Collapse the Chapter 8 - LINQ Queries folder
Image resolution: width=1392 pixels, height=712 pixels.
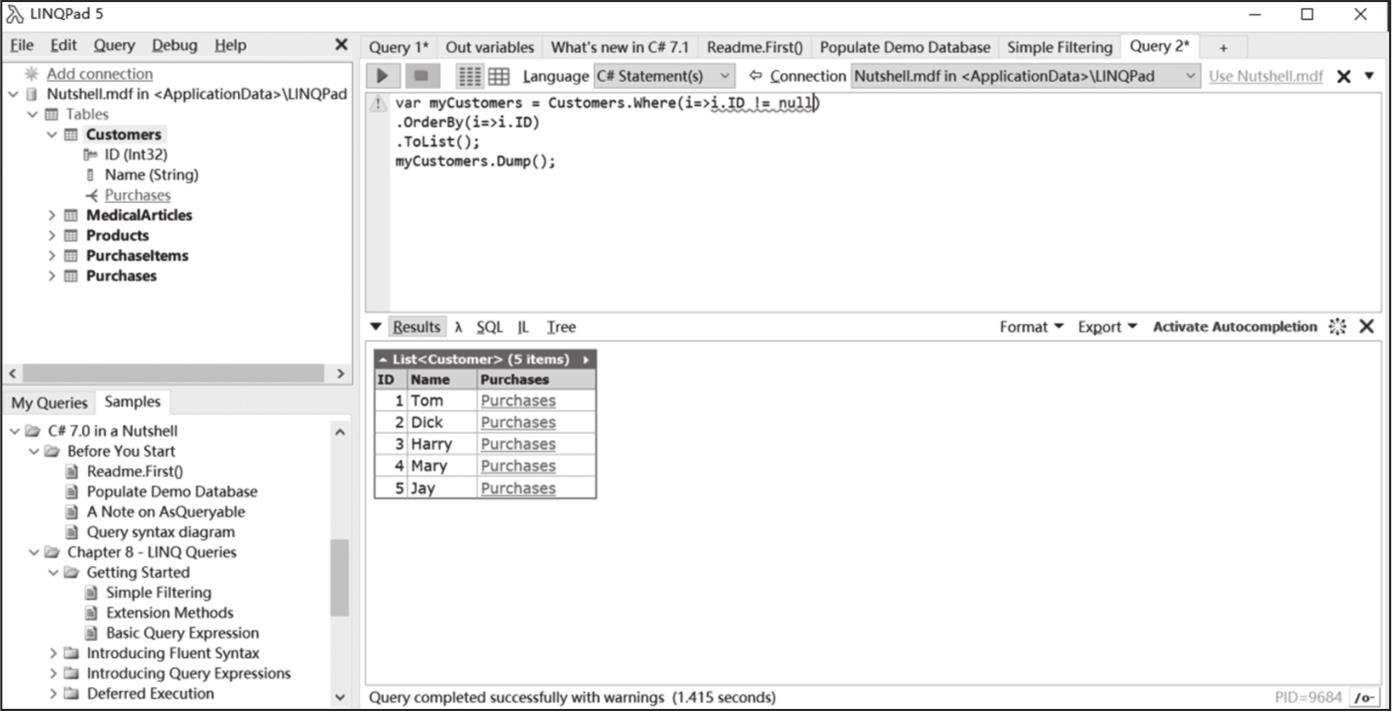click(33, 552)
